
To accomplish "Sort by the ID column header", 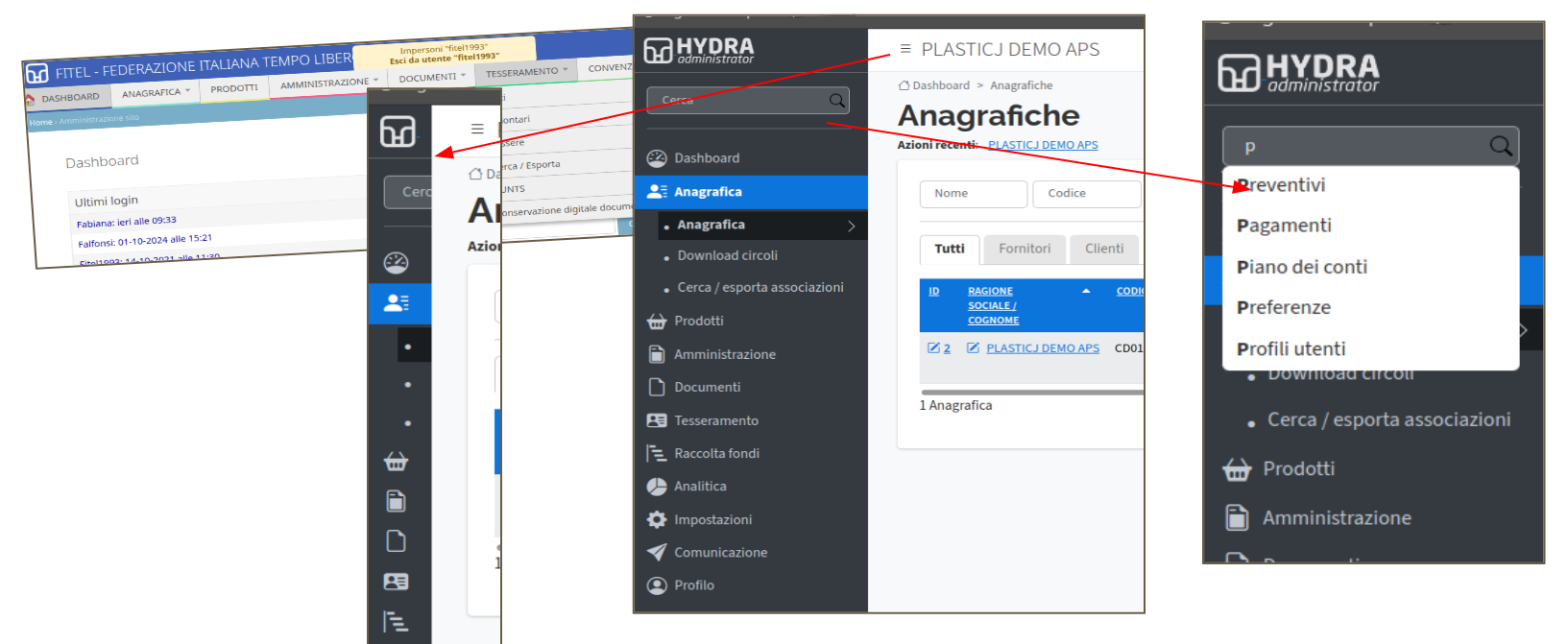I will [934, 291].
